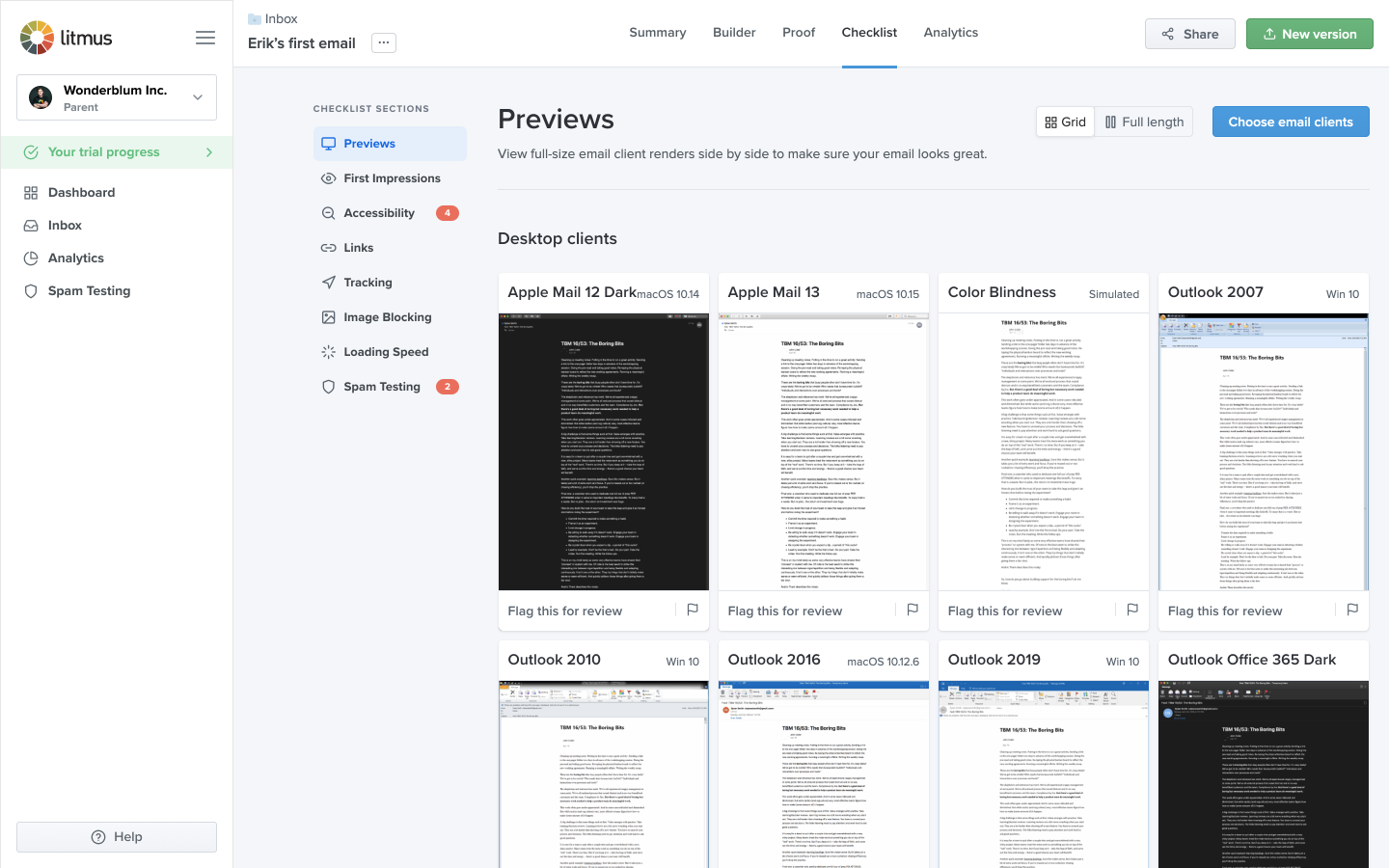Click the Links chain icon
The image size is (1389, 868).
pos(329,248)
